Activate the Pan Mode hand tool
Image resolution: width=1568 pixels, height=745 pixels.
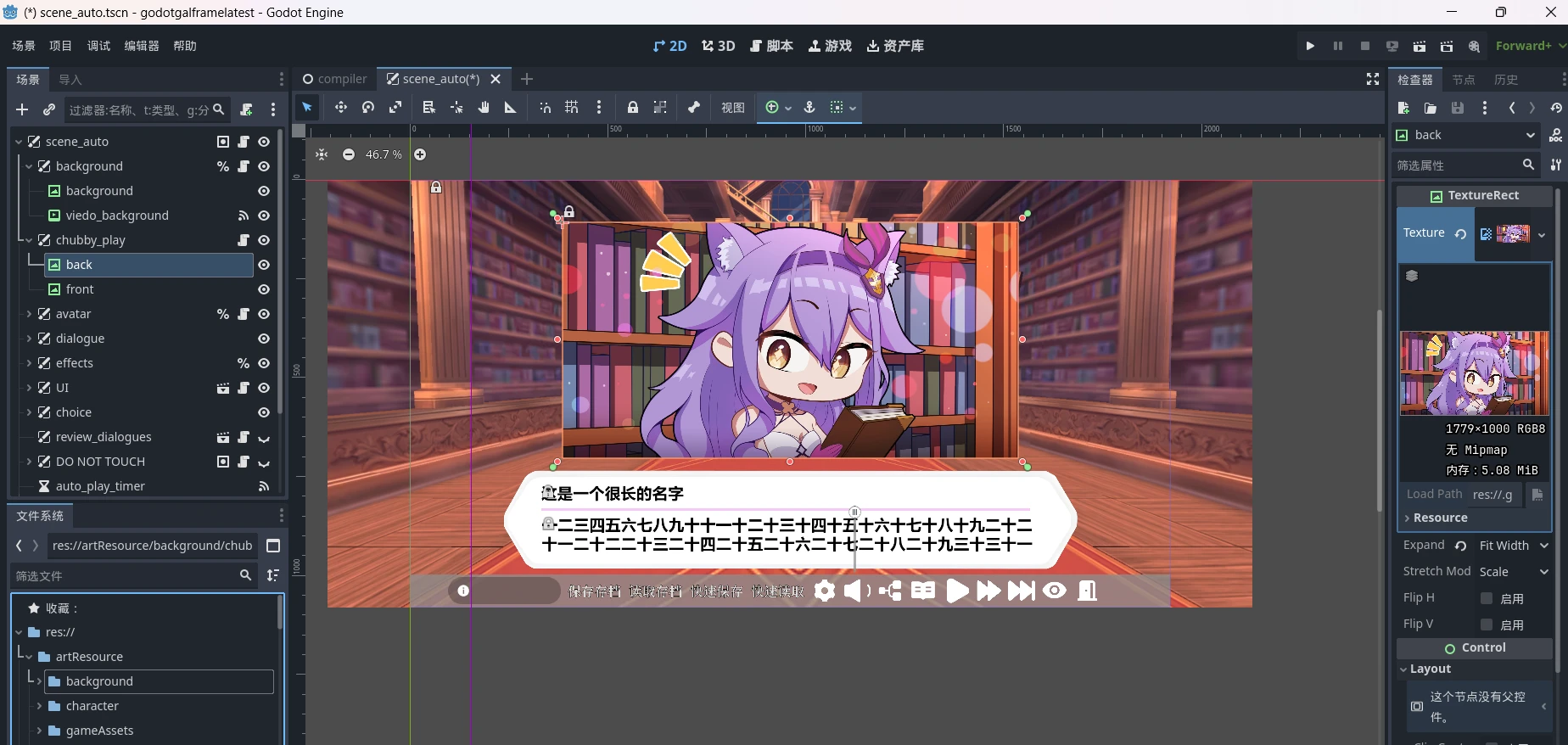pos(484,107)
